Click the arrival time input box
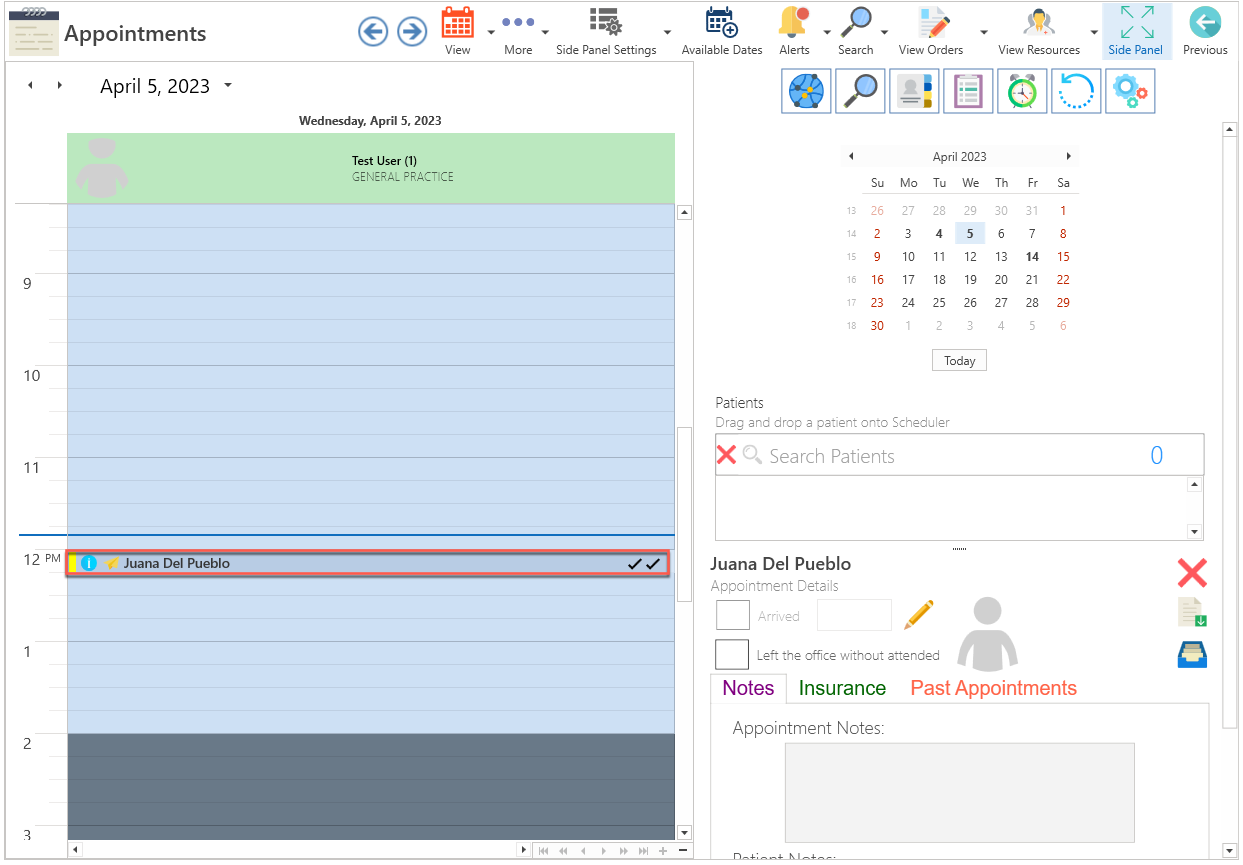The height and width of the screenshot is (865, 1243). pyautogui.click(x=854, y=615)
